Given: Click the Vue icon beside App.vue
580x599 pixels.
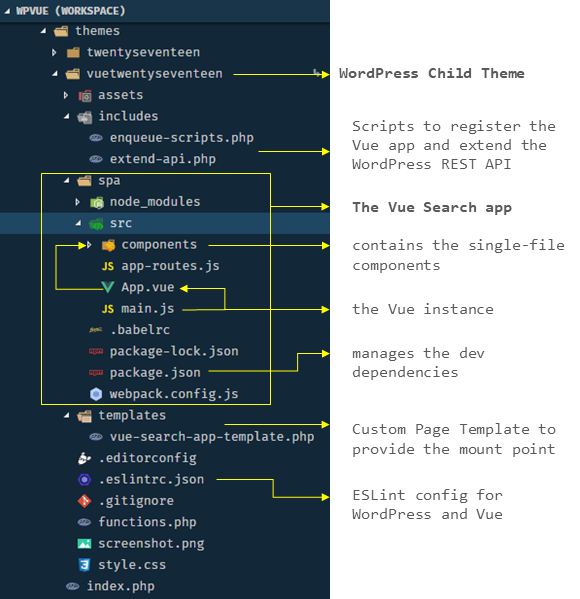Looking at the screenshot, I should pos(108,287).
